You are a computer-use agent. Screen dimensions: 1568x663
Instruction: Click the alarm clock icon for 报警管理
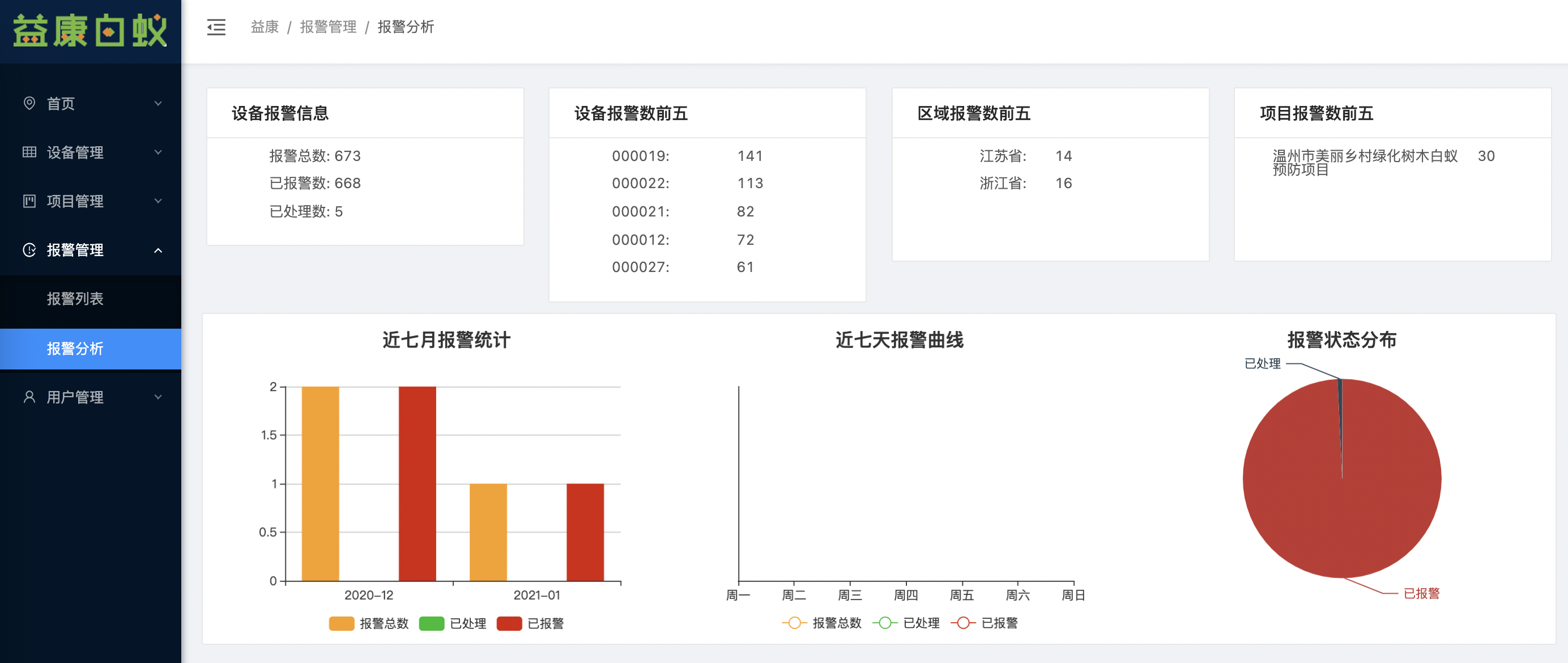click(29, 249)
